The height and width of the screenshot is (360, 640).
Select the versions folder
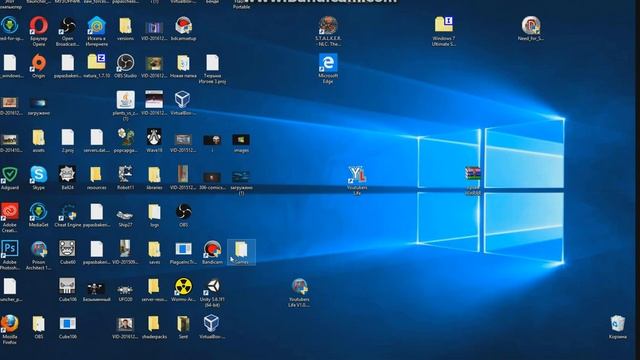click(x=125, y=26)
